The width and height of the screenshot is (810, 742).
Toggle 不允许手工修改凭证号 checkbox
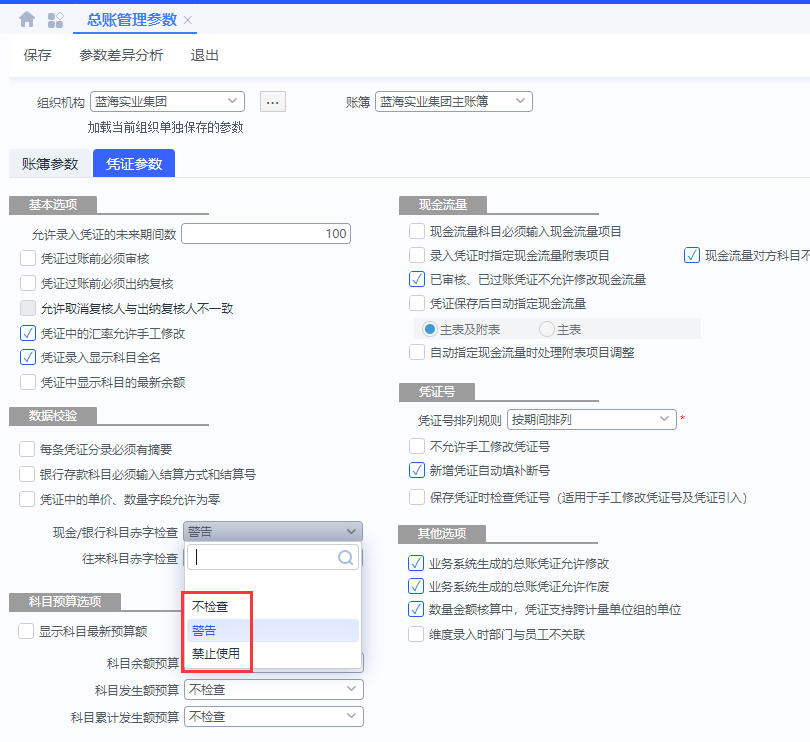(x=417, y=446)
